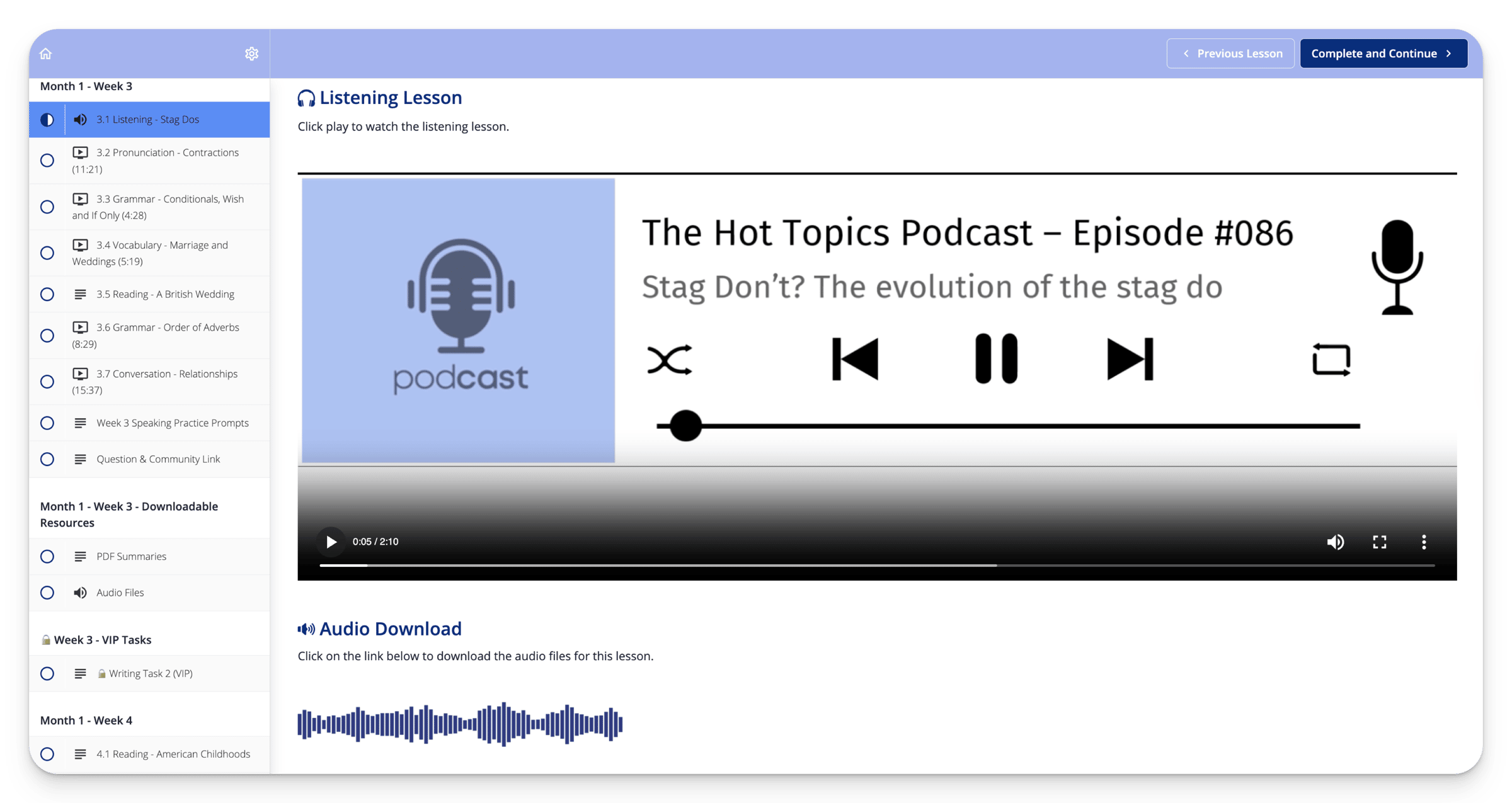Click Complete and Continue button

pos(1383,54)
